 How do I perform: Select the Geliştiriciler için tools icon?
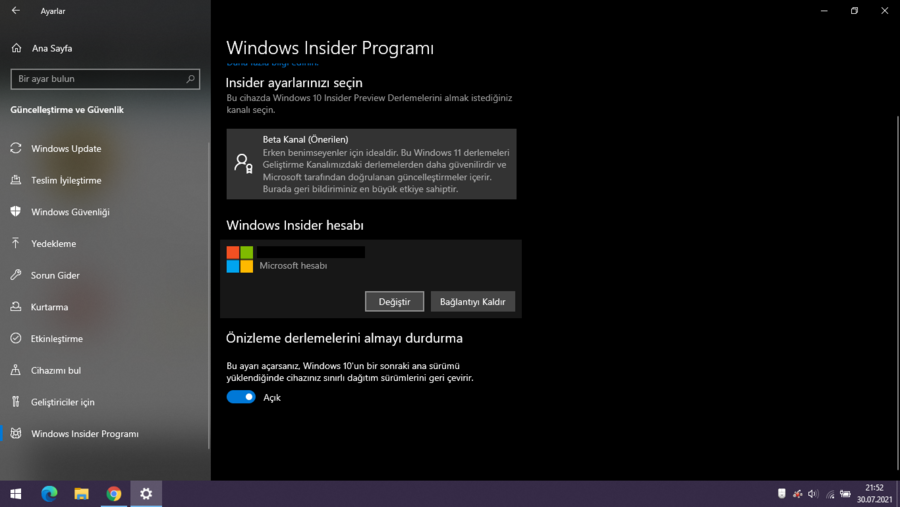coord(16,402)
